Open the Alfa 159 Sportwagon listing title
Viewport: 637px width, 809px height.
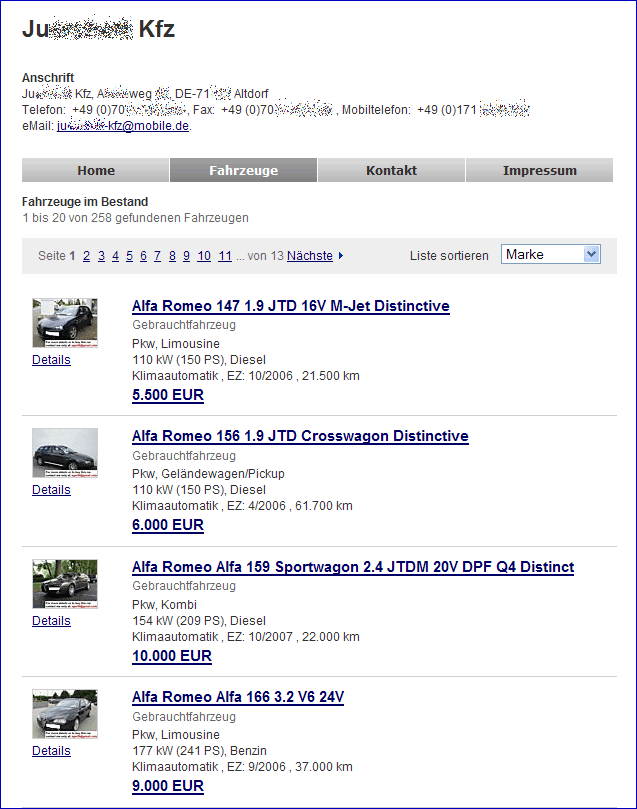click(x=353, y=567)
